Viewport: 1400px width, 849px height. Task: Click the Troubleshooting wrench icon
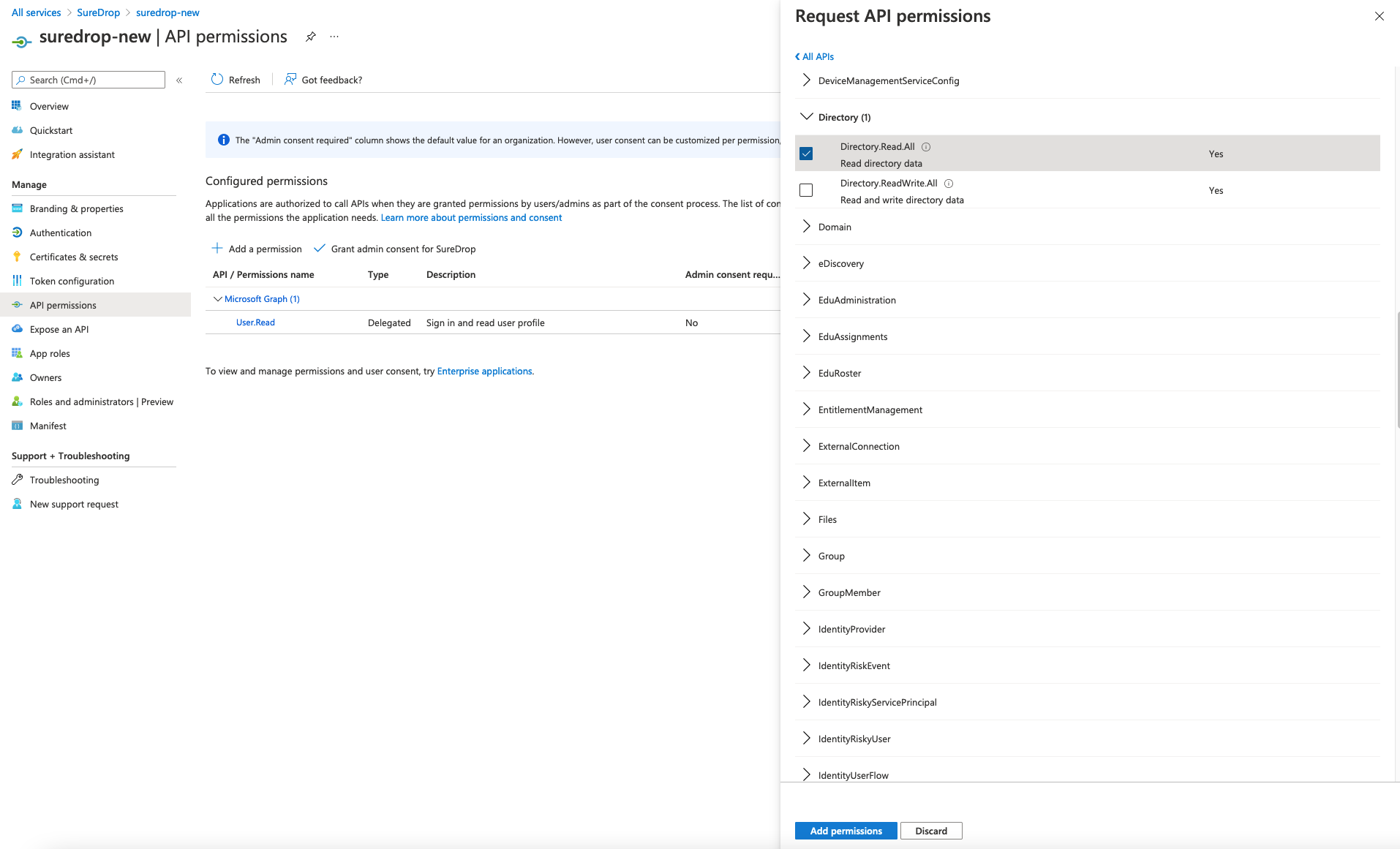(17, 480)
